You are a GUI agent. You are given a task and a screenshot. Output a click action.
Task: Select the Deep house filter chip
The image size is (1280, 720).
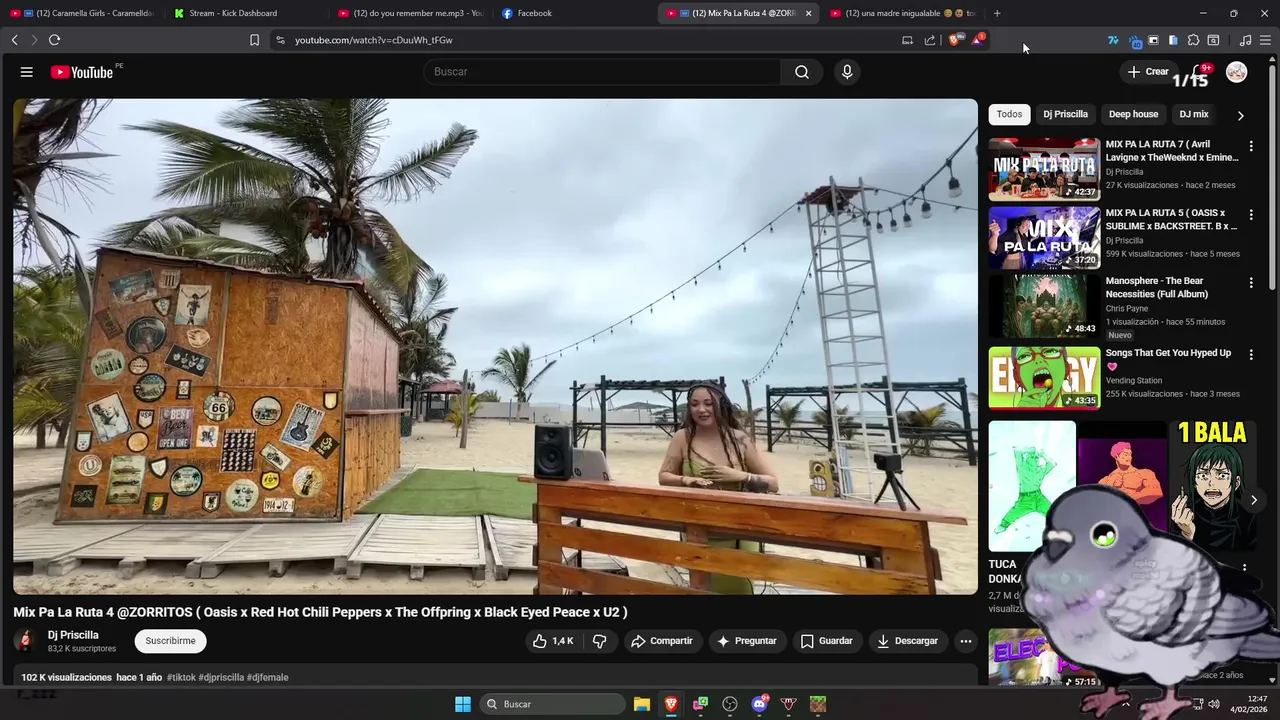pyautogui.click(x=1133, y=114)
